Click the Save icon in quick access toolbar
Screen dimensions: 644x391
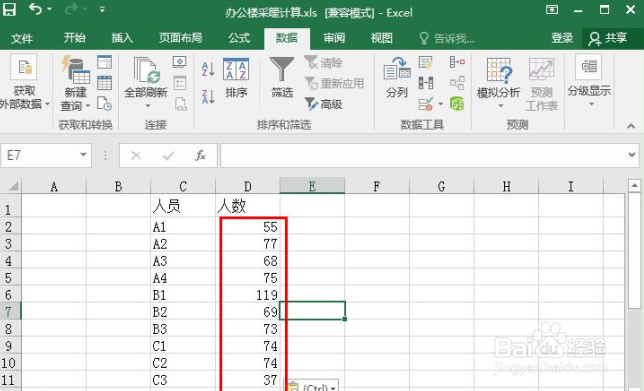[x=9, y=9]
